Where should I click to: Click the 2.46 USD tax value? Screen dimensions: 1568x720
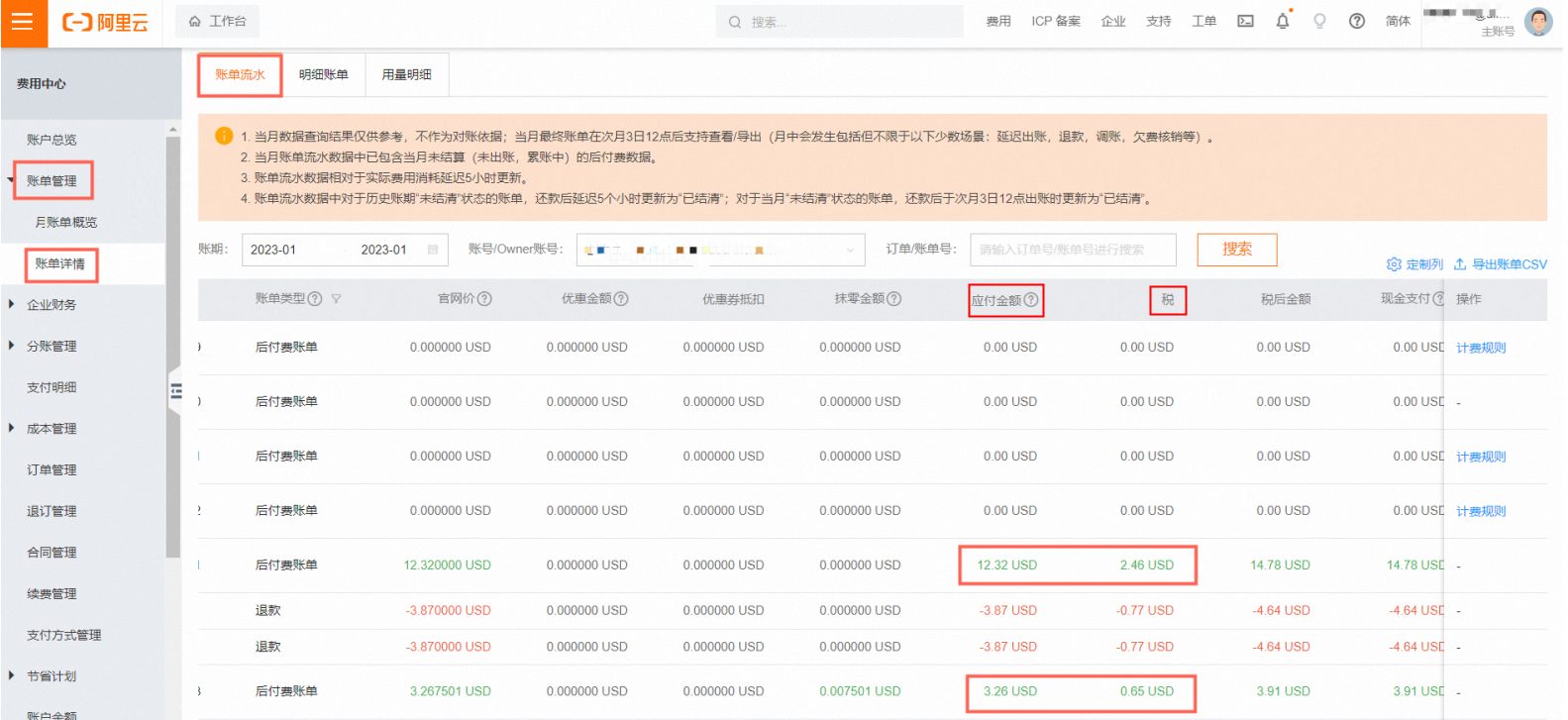[1147, 566]
